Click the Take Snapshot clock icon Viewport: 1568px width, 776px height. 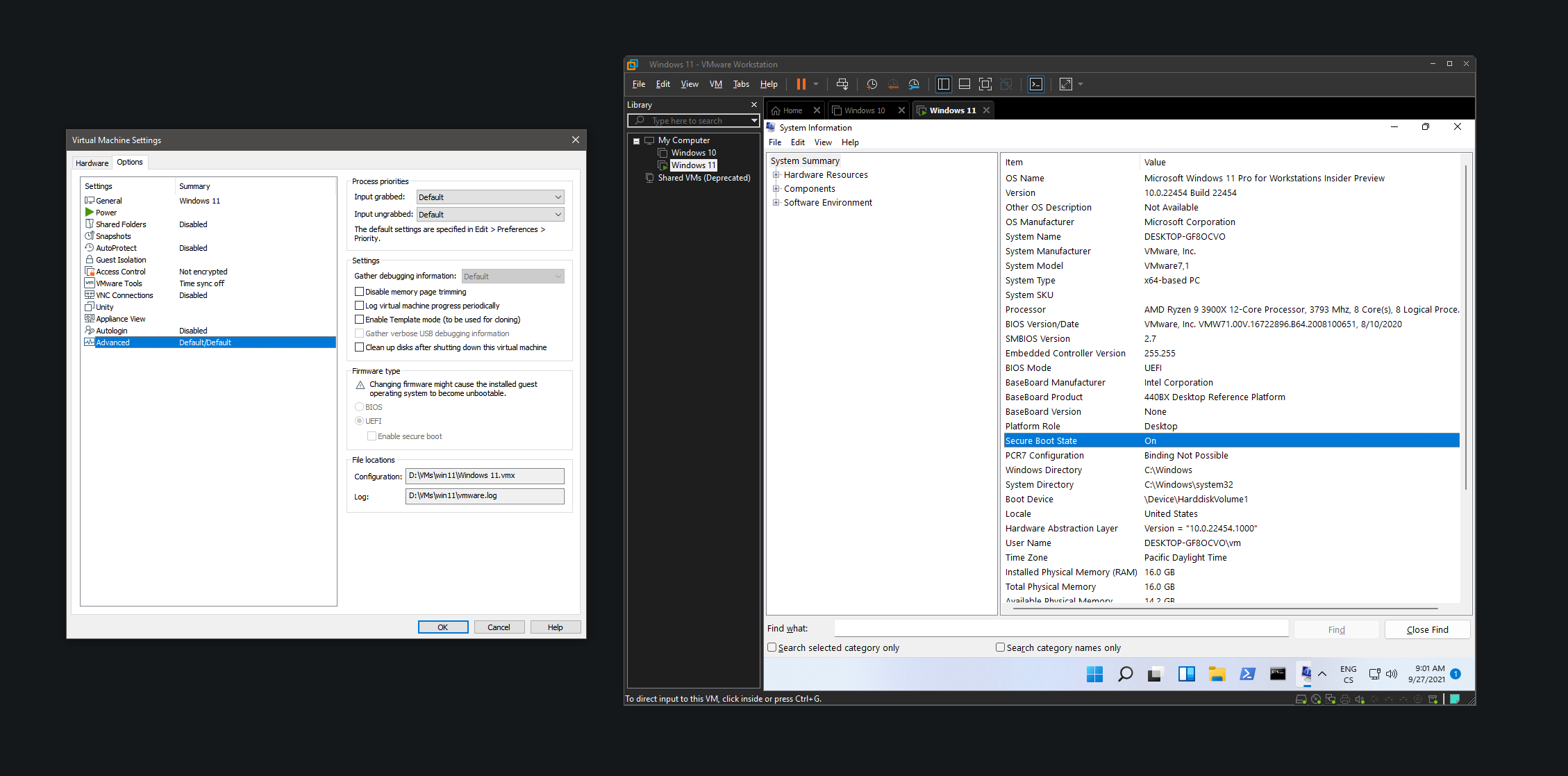(872, 84)
